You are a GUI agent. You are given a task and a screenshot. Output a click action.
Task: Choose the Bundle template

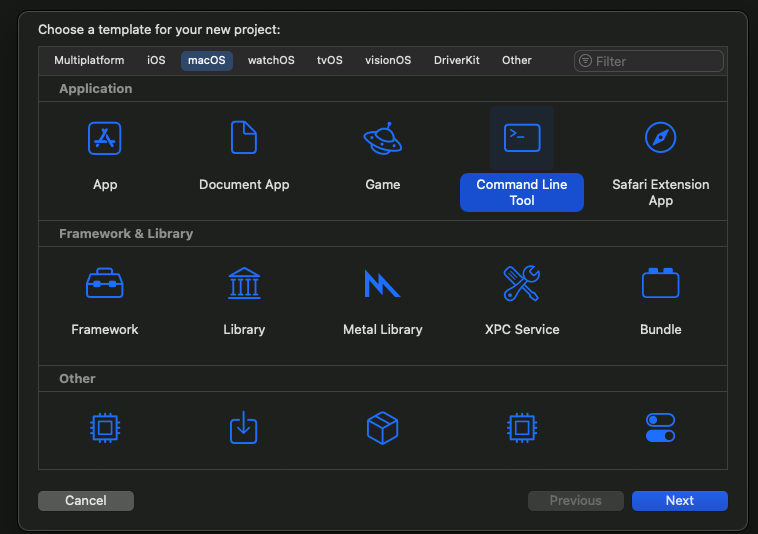pos(660,283)
